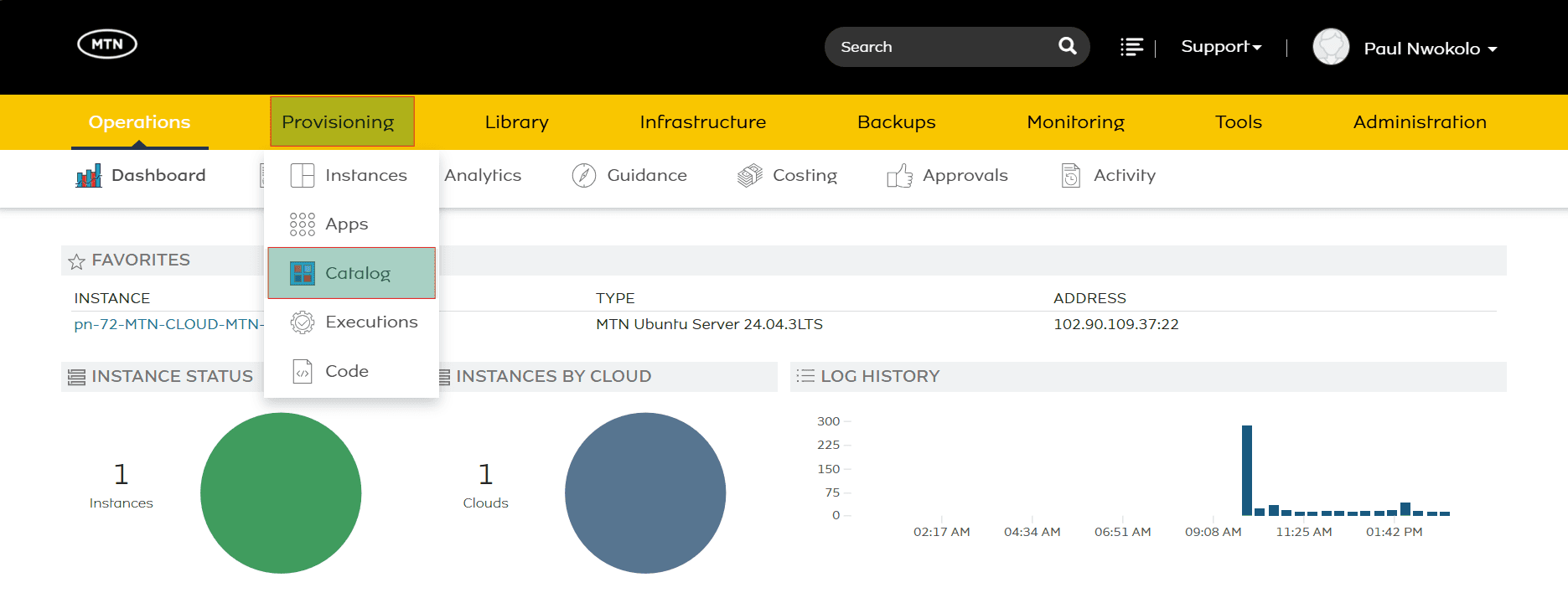
Task: Click the TYPE column header
Action: pyautogui.click(x=615, y=298)
